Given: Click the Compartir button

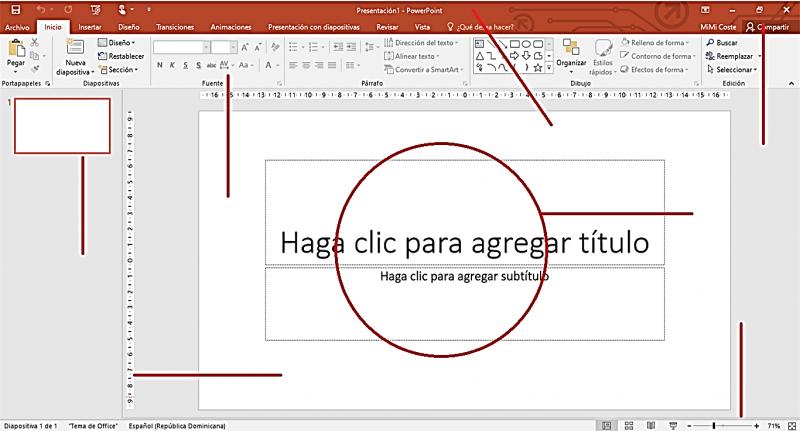Looking at the screenshot, I should [767, 27].
